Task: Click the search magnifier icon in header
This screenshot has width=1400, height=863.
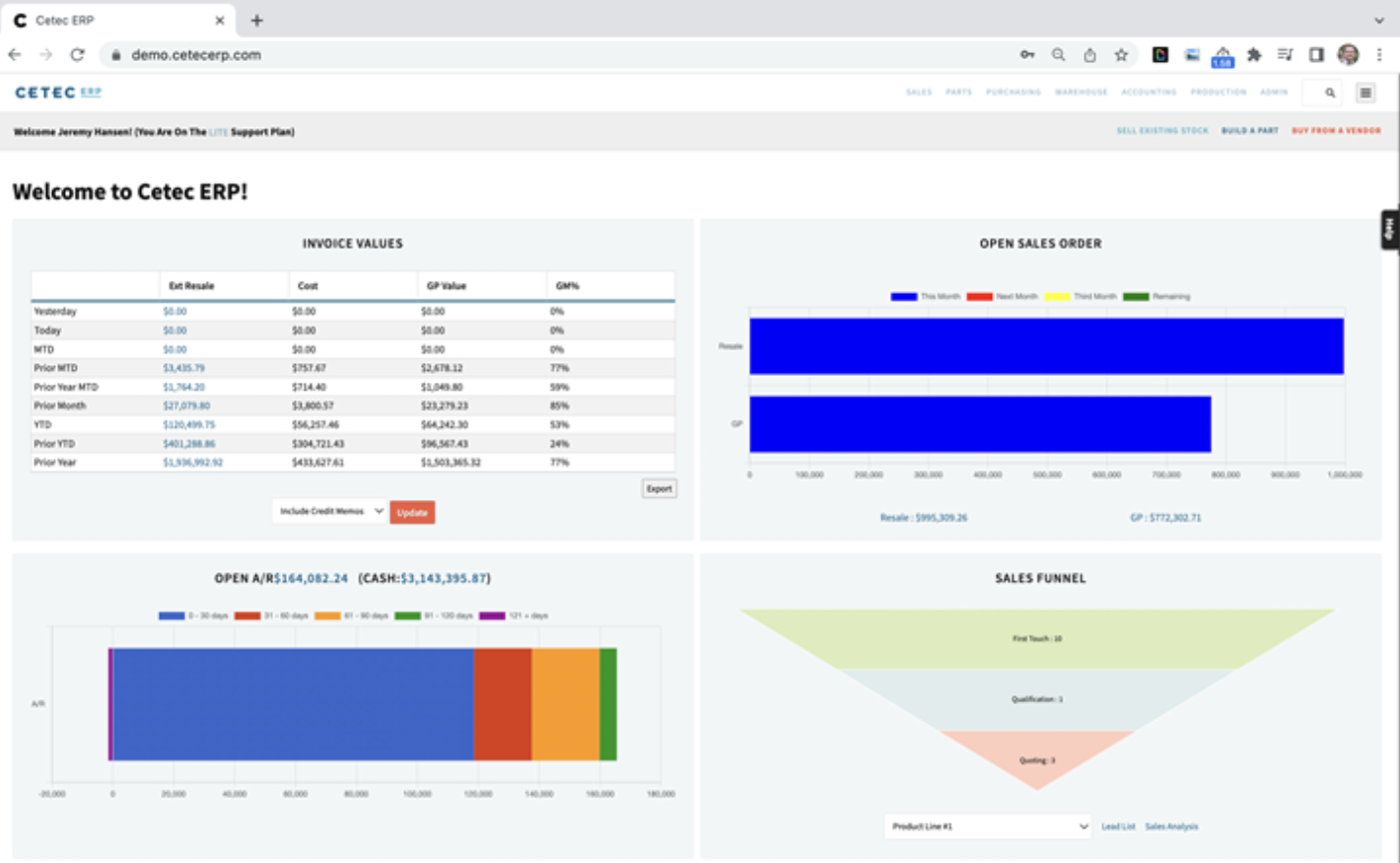Action: pyautogui.click(x=1330, y=93)
